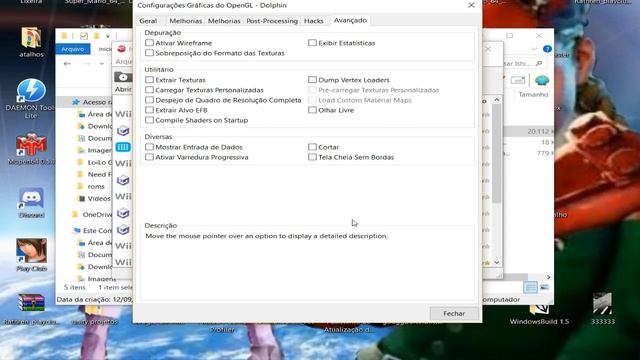The height and width of the screenshot is (360, 640).
Task: Toggle Dump Vertex Loaders checkbox
Action: pos(312,80)
